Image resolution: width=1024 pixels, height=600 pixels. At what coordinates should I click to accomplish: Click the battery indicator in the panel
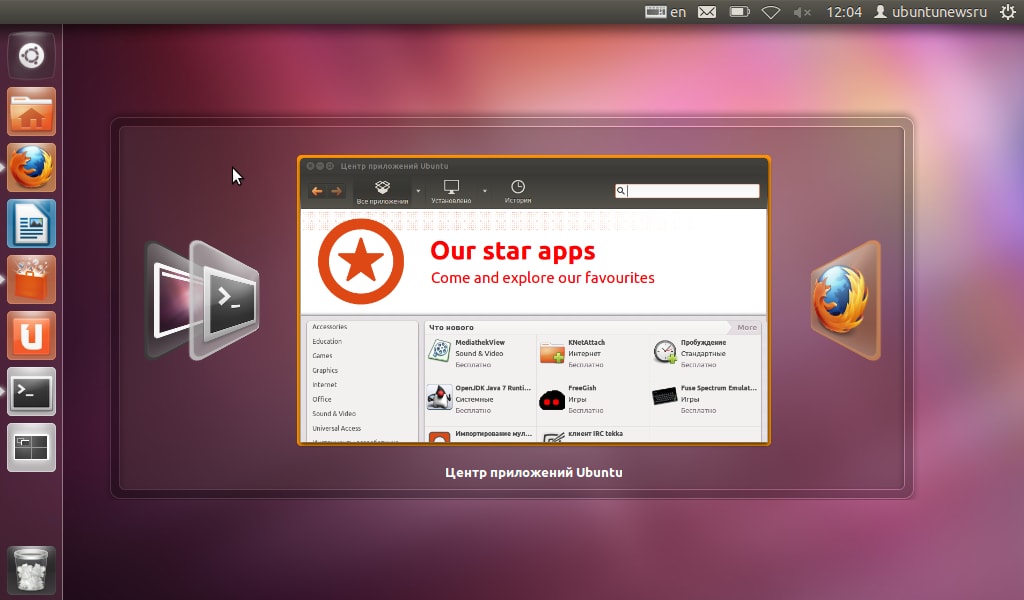739,12
